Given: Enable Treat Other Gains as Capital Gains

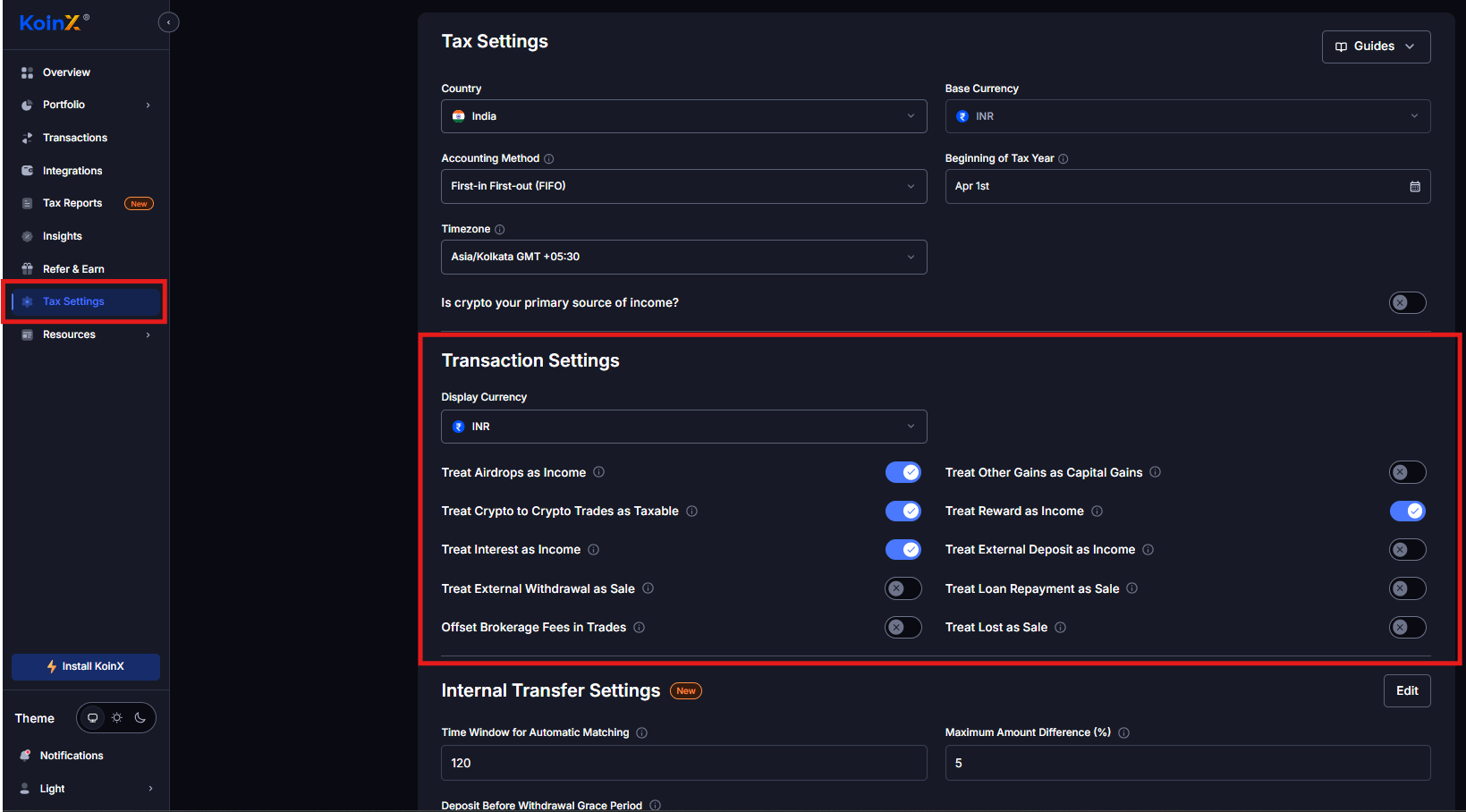Looking at the screenshot, I should coord(1408,472).
